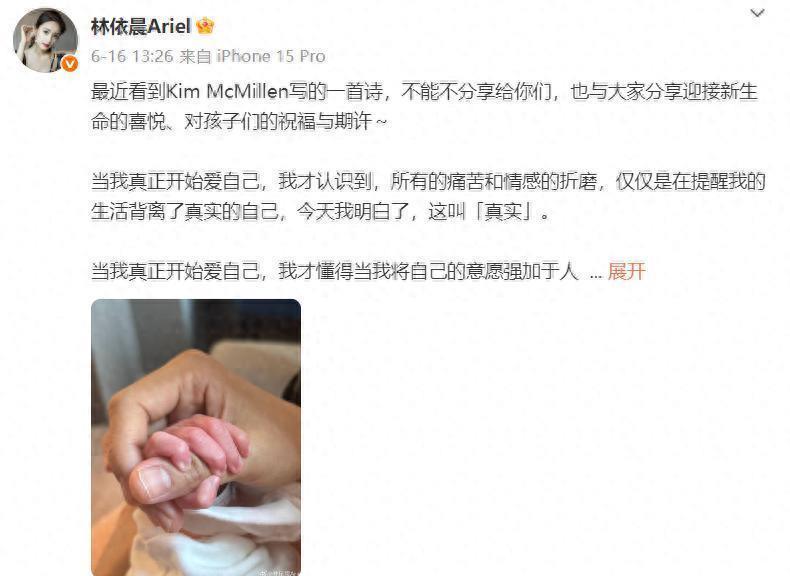Click the truncated line about 意愿强加于人
This screenshot has height=576, width=790.
click(x=335, y=271)
